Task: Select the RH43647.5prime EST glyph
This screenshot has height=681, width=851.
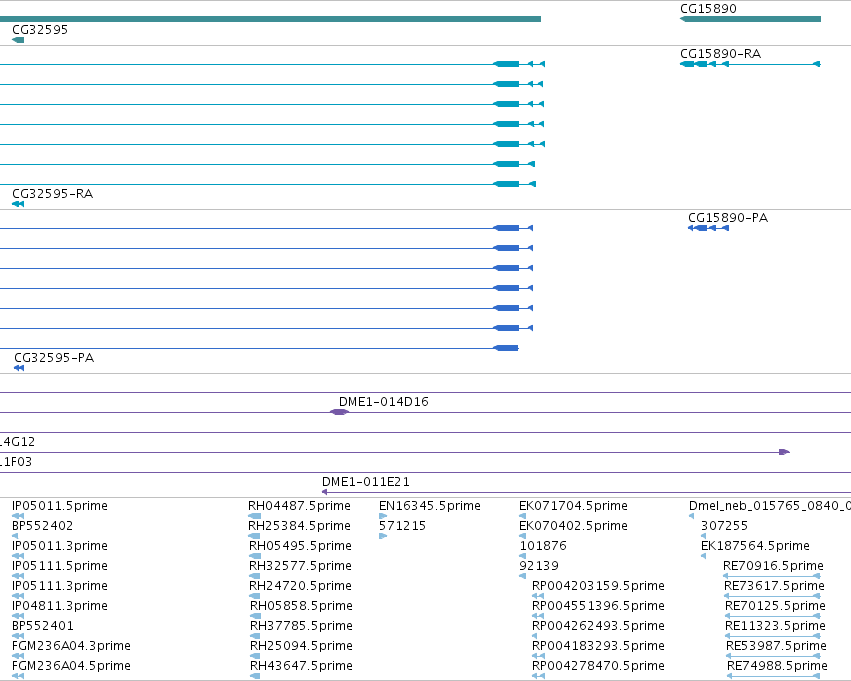Action: [x=255, y=676]
